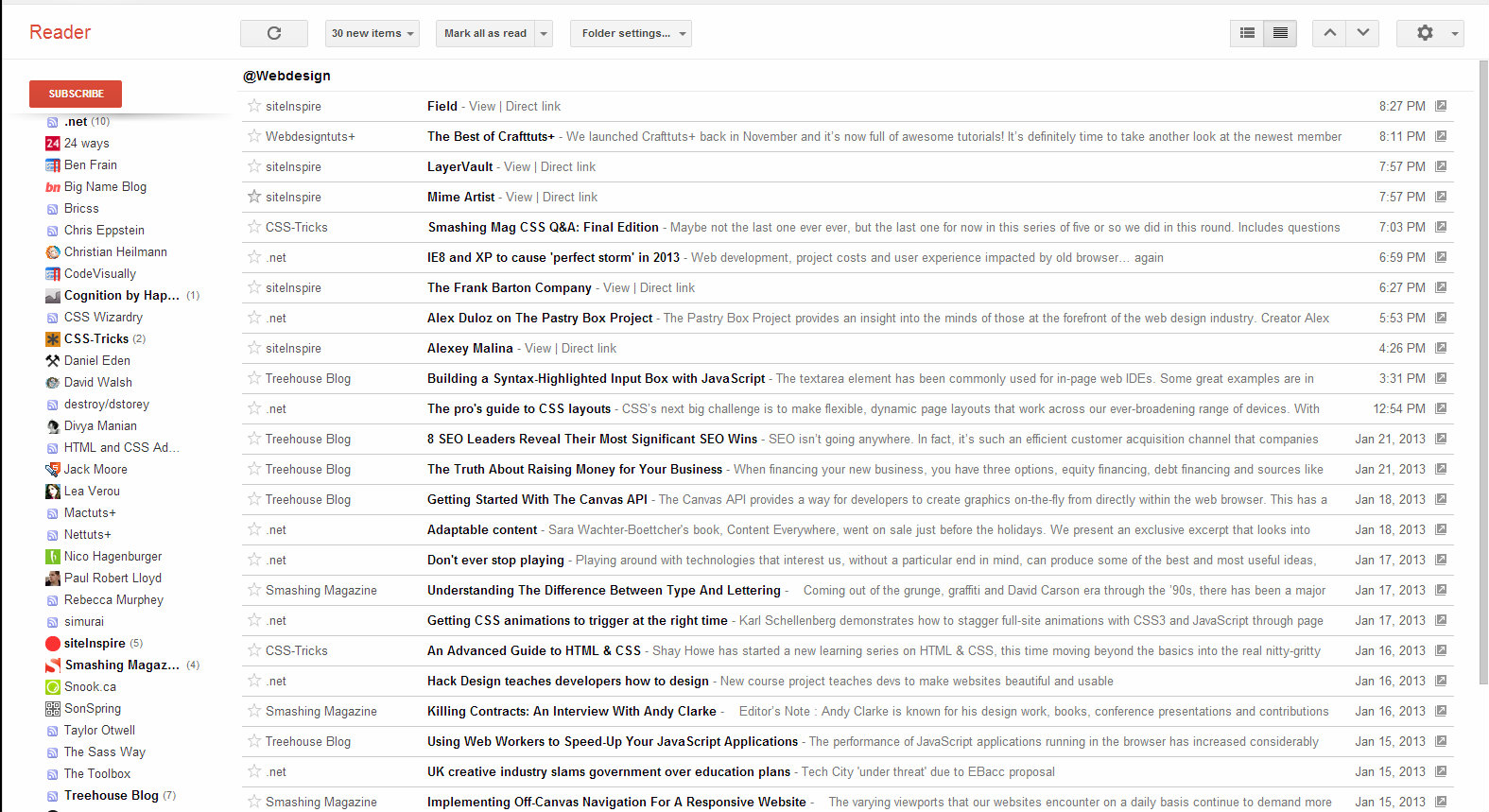Click the Ben Frain feed icon
The height and width of the screenshot is (812, 1489).
tap(53, 165)
